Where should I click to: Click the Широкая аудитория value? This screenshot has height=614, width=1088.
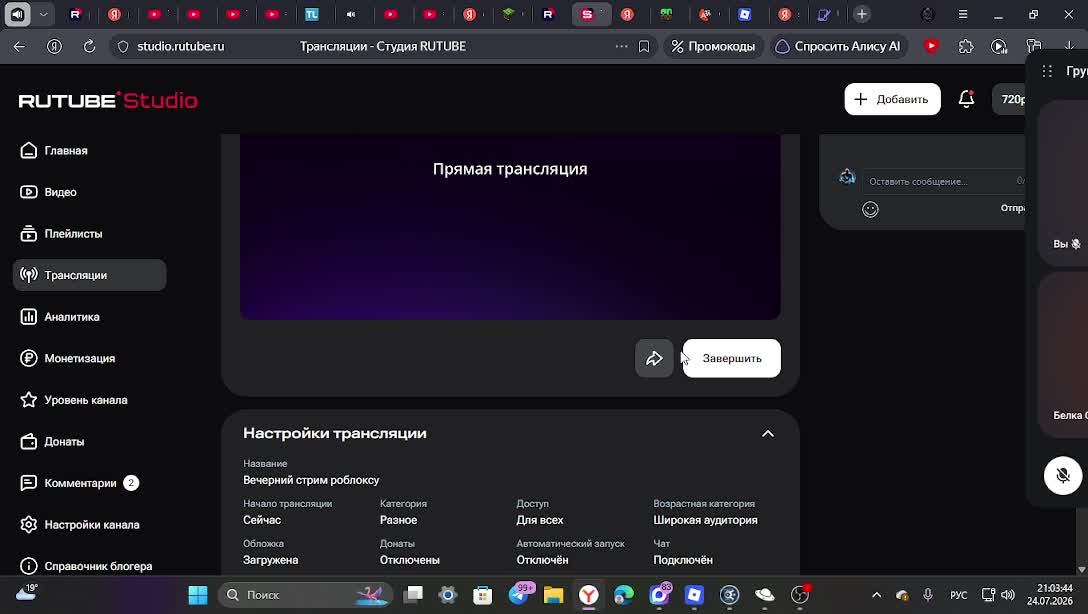pos(705,520)
